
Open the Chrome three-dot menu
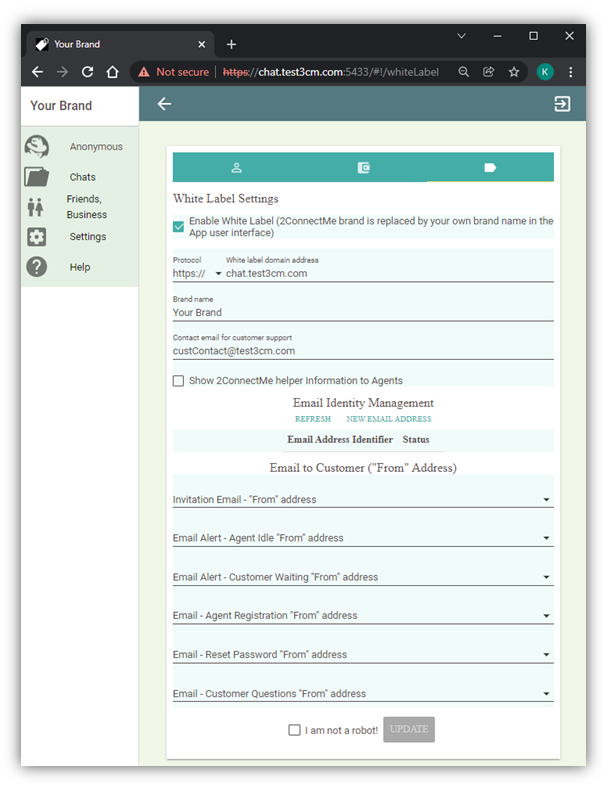point(570,72)
